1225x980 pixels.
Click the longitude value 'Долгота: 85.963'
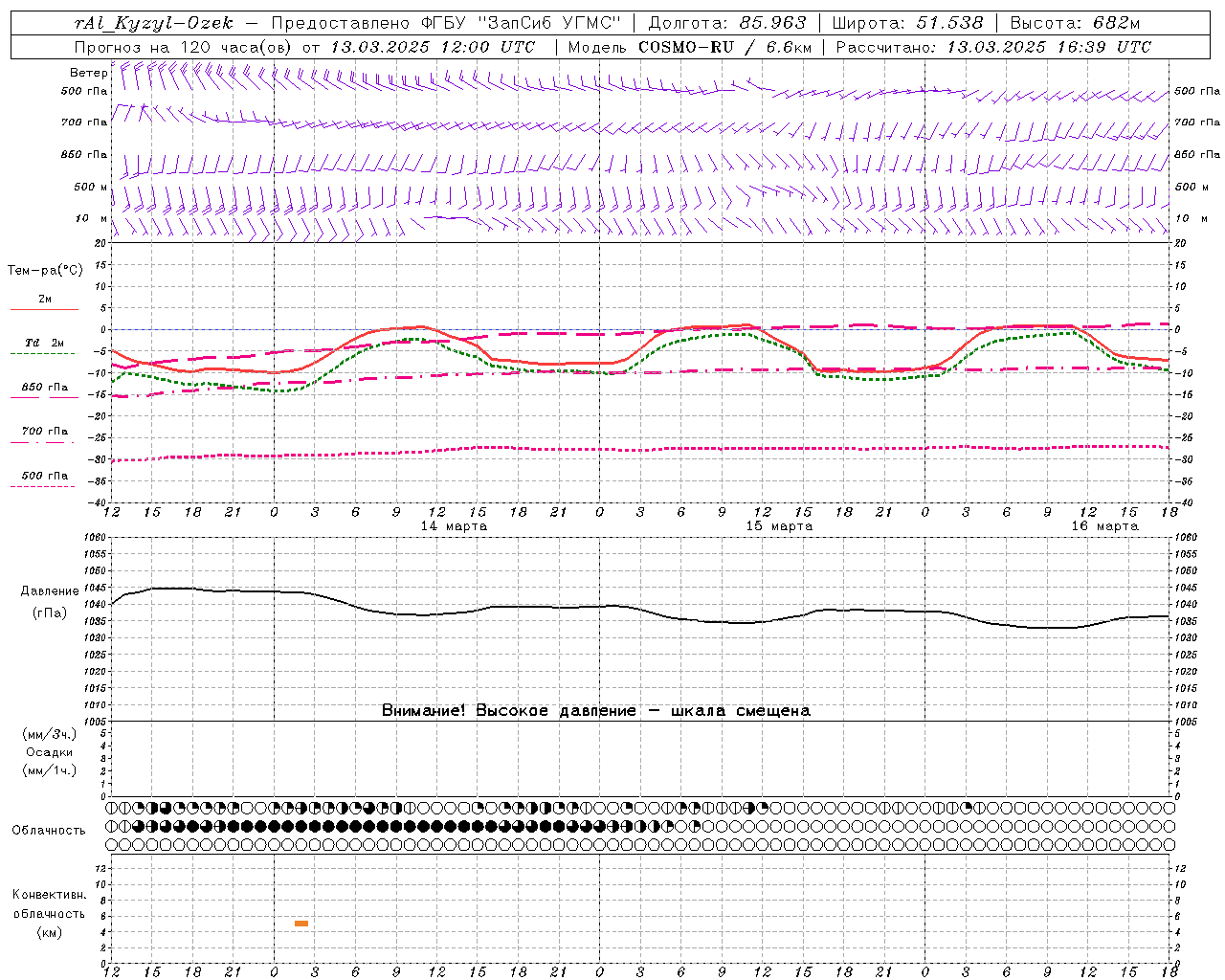[x=727, y=23]
